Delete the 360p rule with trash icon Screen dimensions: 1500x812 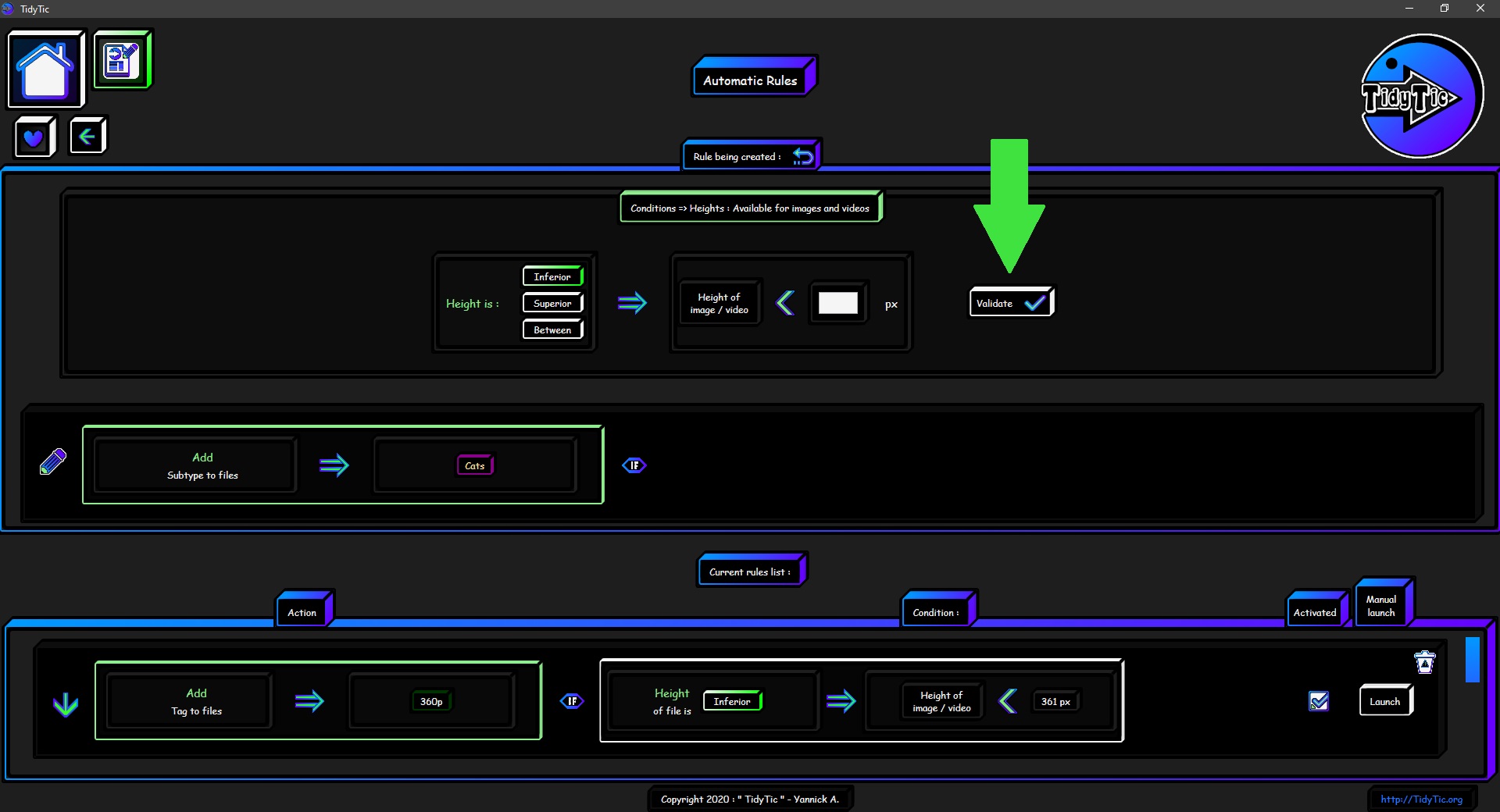point(1425,662)
